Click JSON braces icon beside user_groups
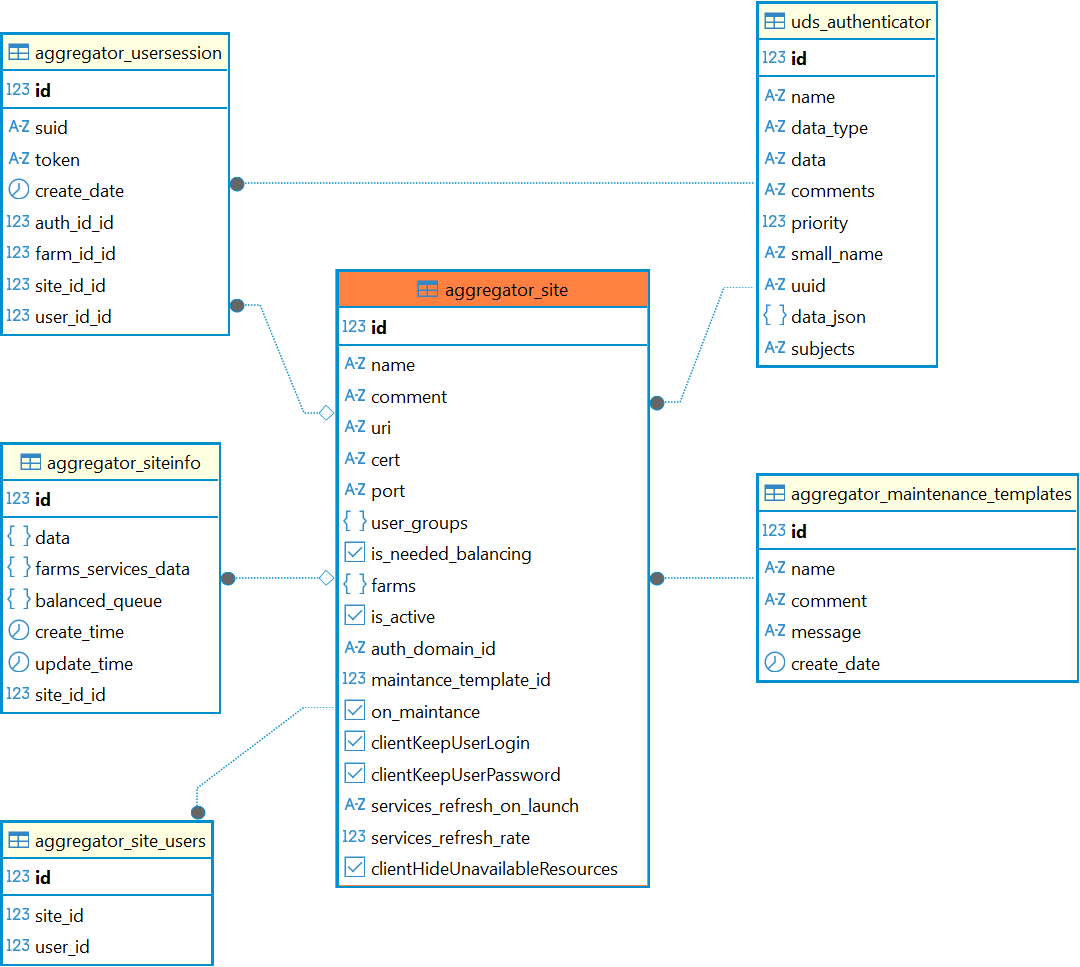Screen dimensions: 1080x967 354,522
